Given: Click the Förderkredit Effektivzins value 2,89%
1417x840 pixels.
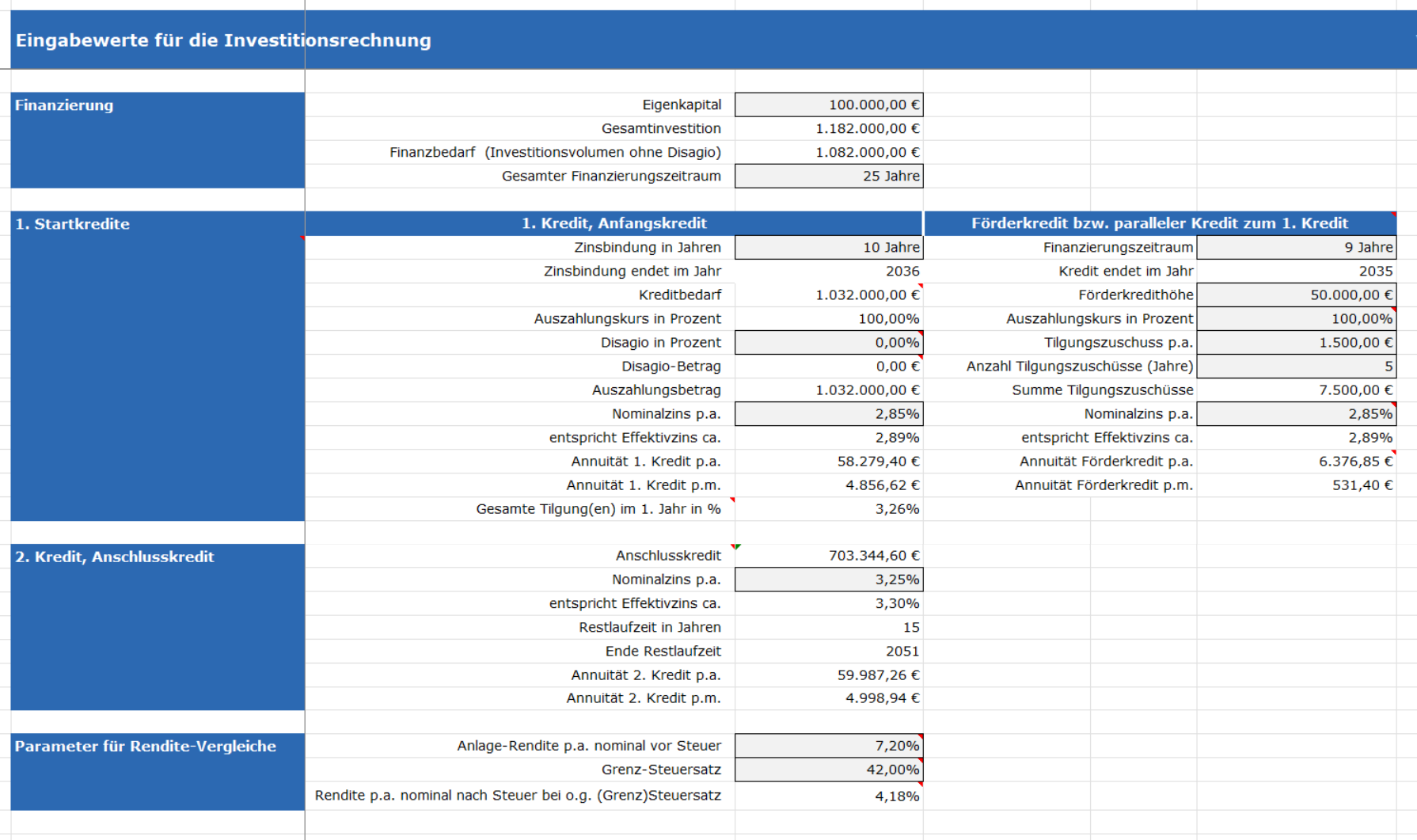Looking at the screenshot, I should 1370,437.
